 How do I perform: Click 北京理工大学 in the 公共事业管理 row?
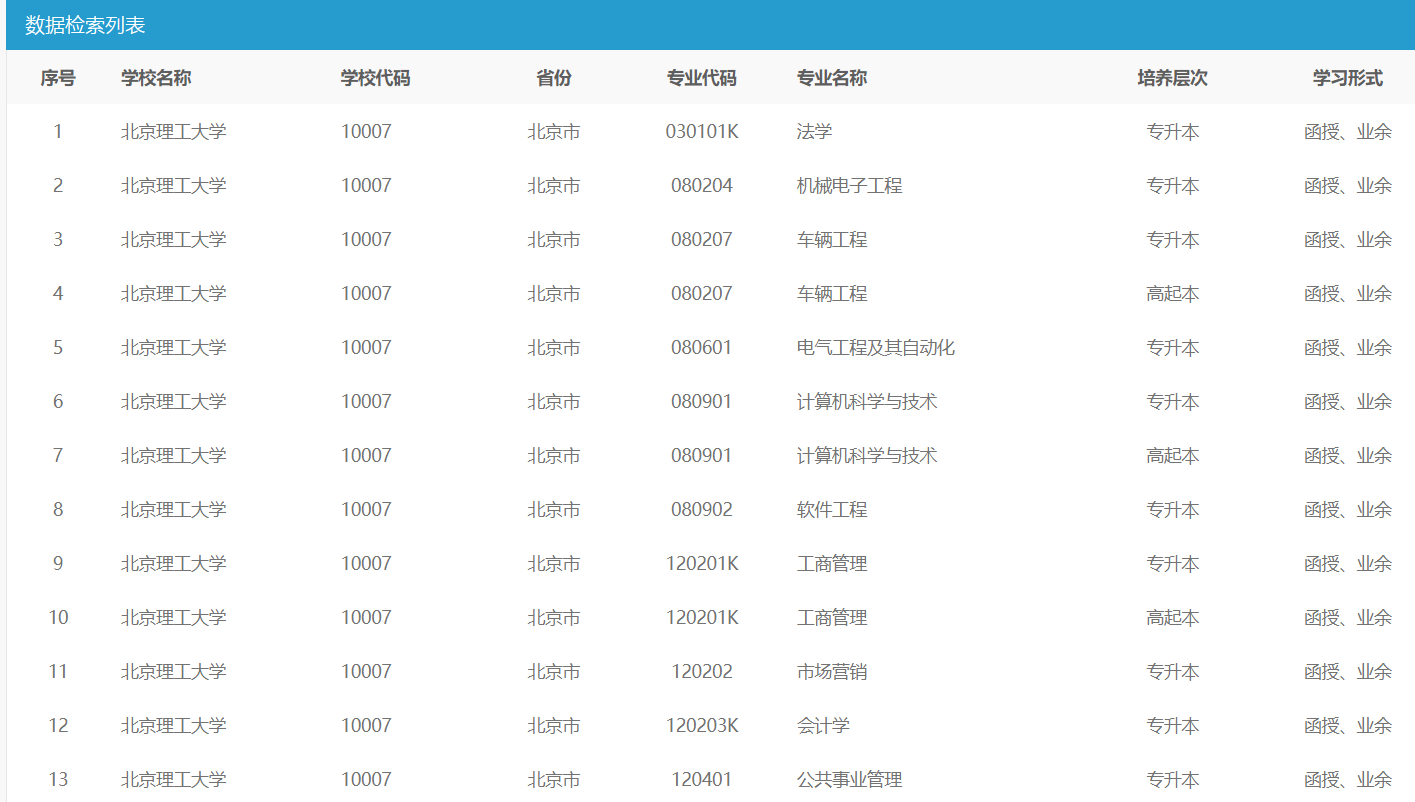tap(174, 779)
